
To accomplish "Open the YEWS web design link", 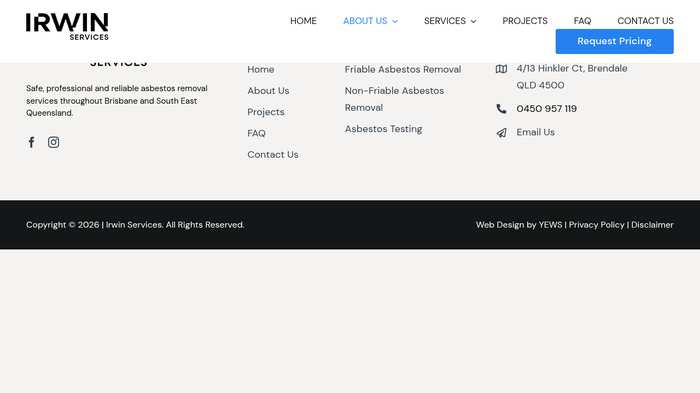I will pyautogui.click(x=550, y=225).
